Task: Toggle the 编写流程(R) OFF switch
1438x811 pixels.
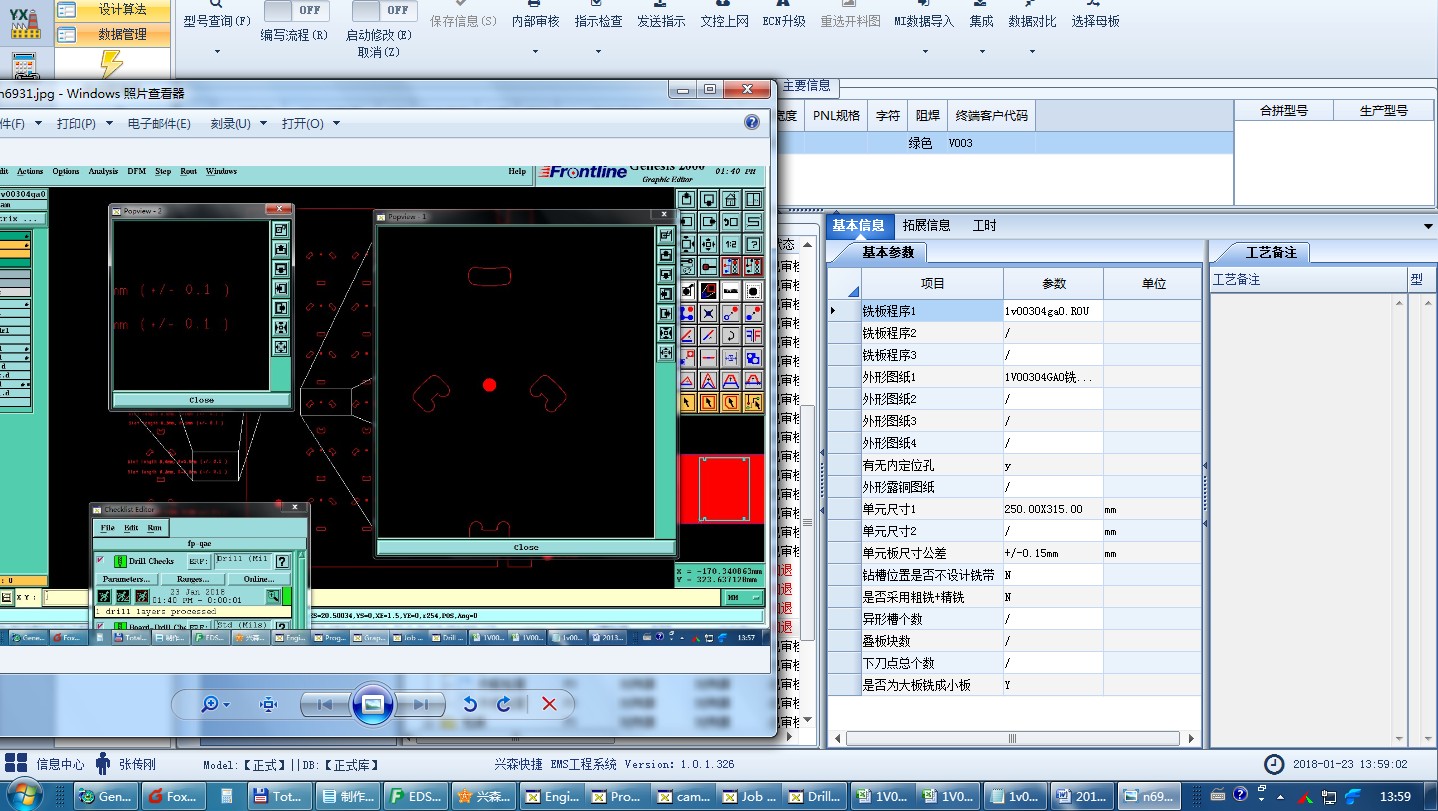Action: click(295, 10)
